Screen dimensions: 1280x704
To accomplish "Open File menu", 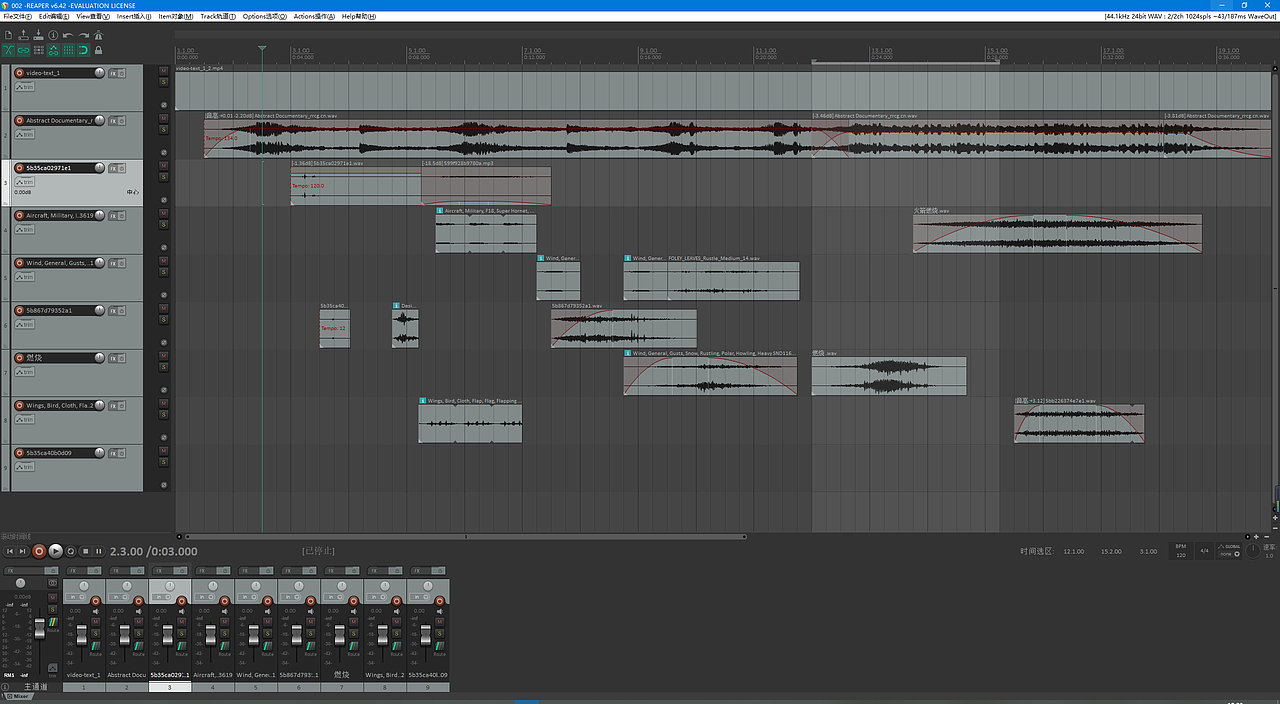I will point(17,17).
